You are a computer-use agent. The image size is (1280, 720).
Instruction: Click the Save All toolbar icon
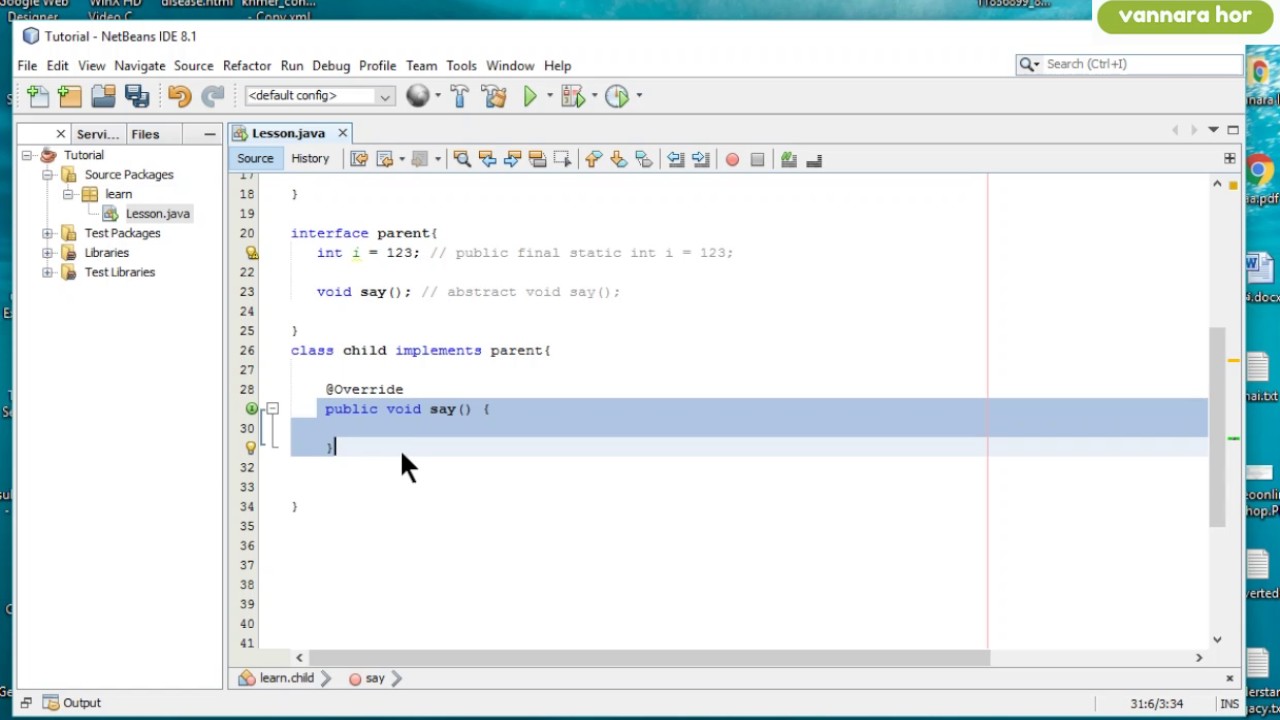[x=137, y=96]
